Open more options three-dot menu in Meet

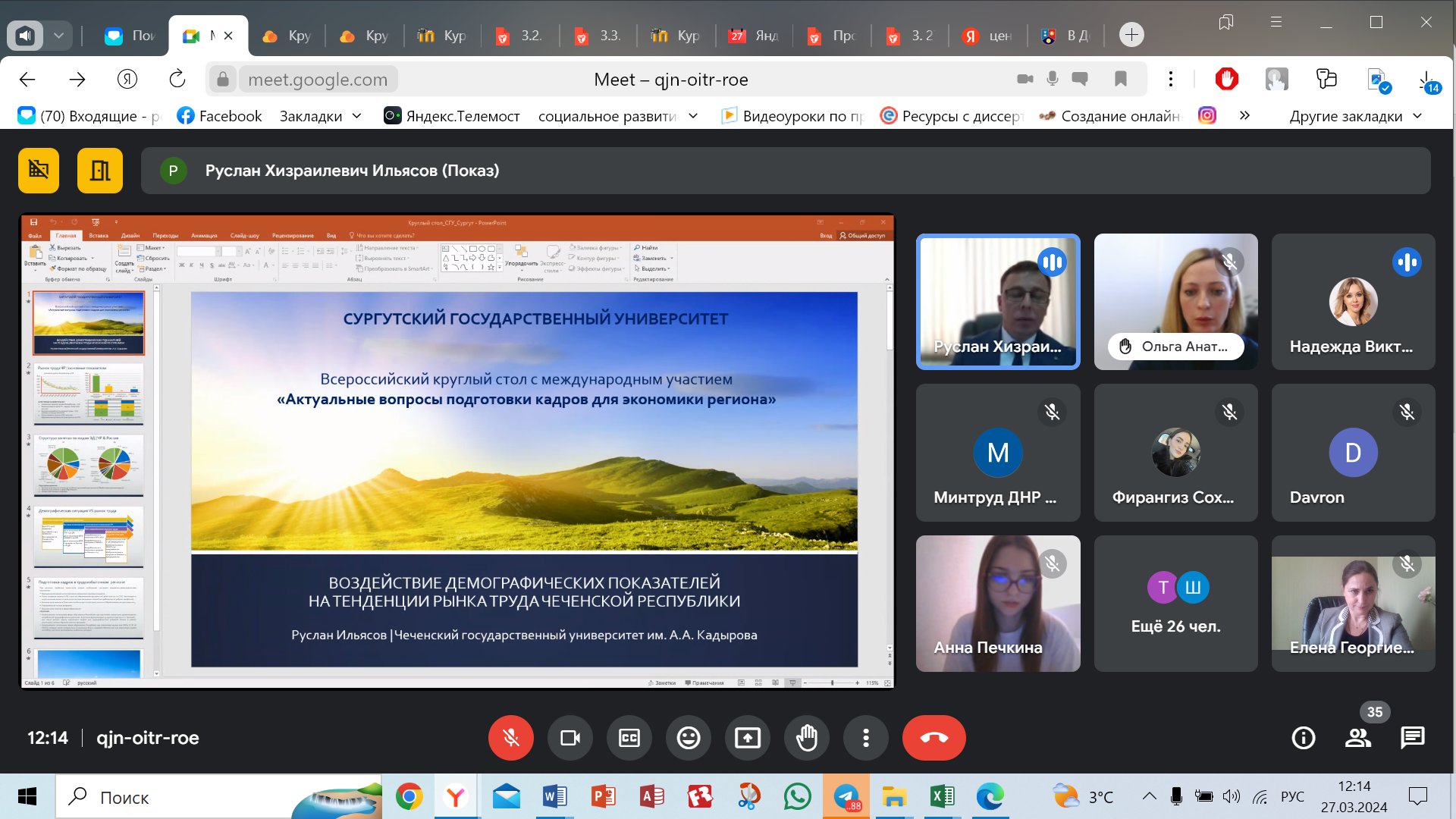click(x=865, y=737)
